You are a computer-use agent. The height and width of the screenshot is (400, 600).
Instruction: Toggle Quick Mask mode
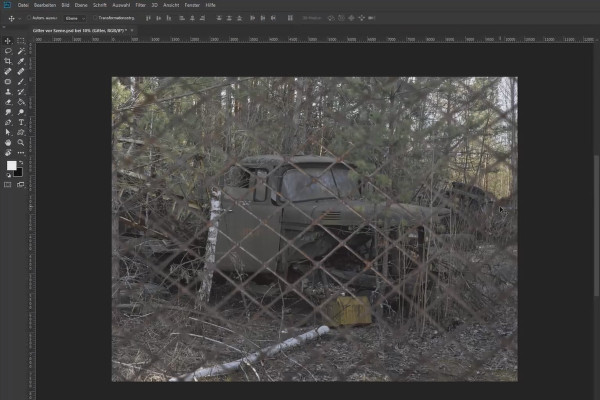click(8, 185)
